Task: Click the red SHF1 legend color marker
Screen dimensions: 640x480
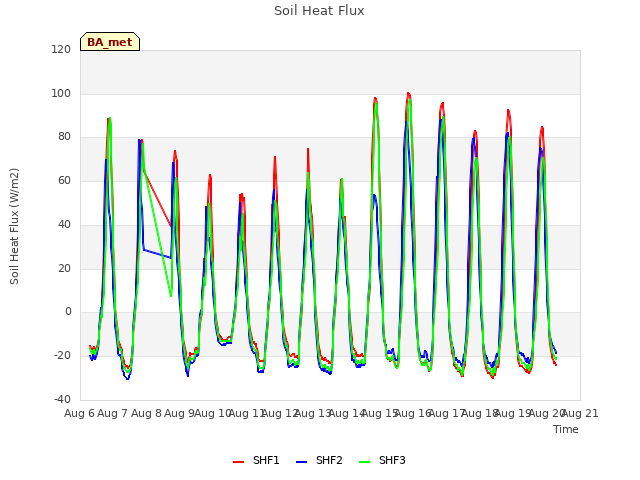Action: tap(238, 462)
